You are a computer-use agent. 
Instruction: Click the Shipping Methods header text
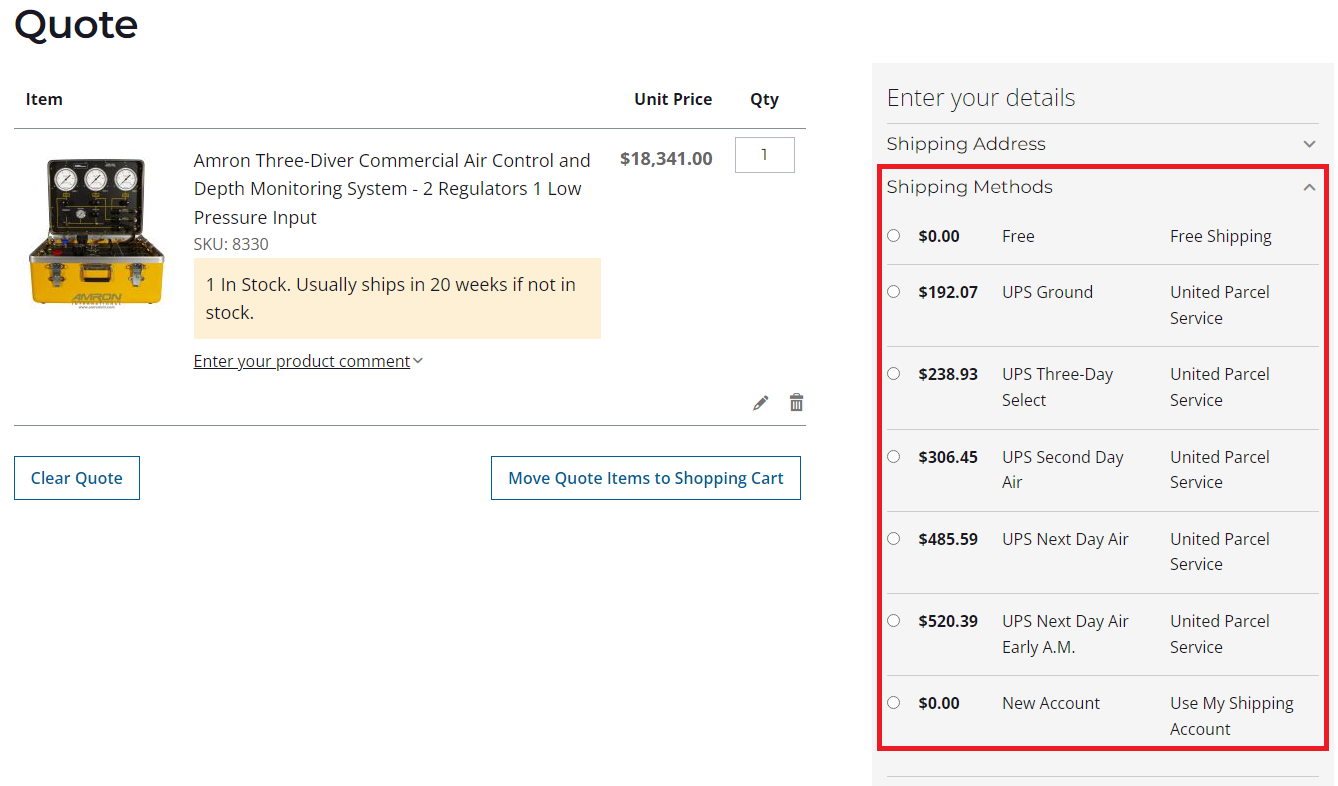[x=969, y=187]
